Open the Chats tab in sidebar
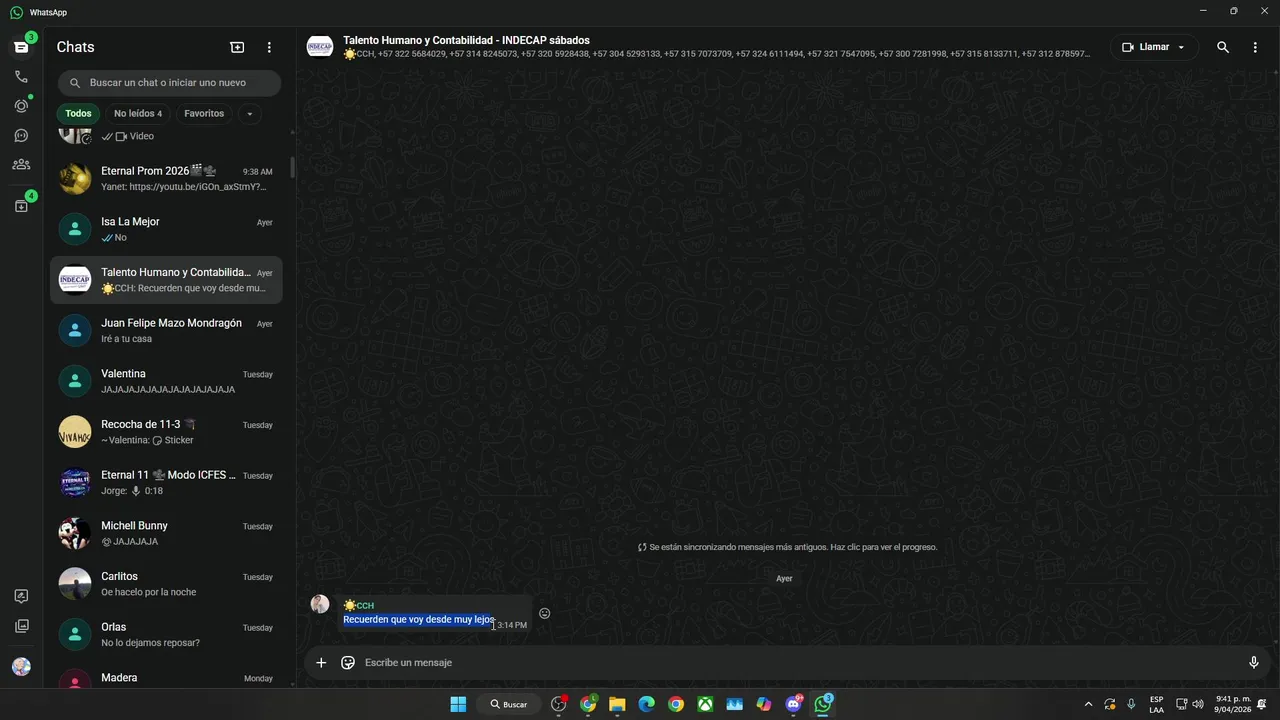This screenshot has height=720, width=1280. coord(21,47)
